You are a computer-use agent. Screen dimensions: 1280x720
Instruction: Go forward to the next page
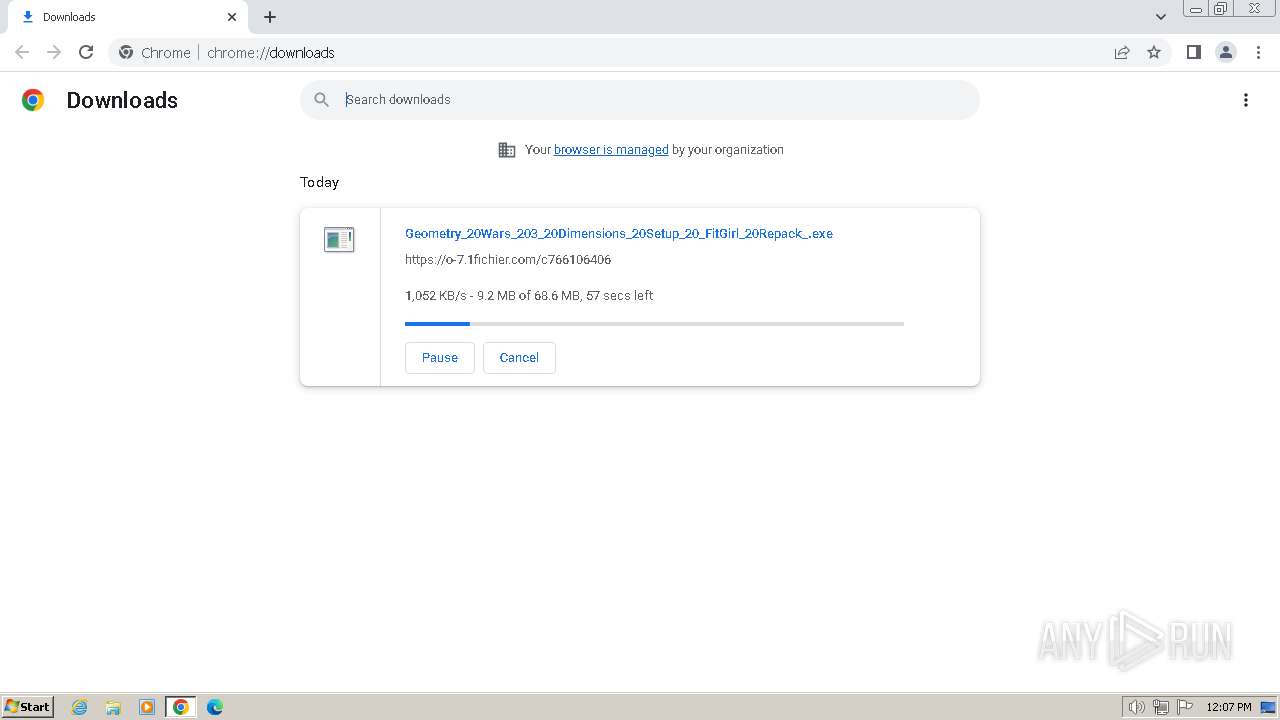click(x=54, y=52)
